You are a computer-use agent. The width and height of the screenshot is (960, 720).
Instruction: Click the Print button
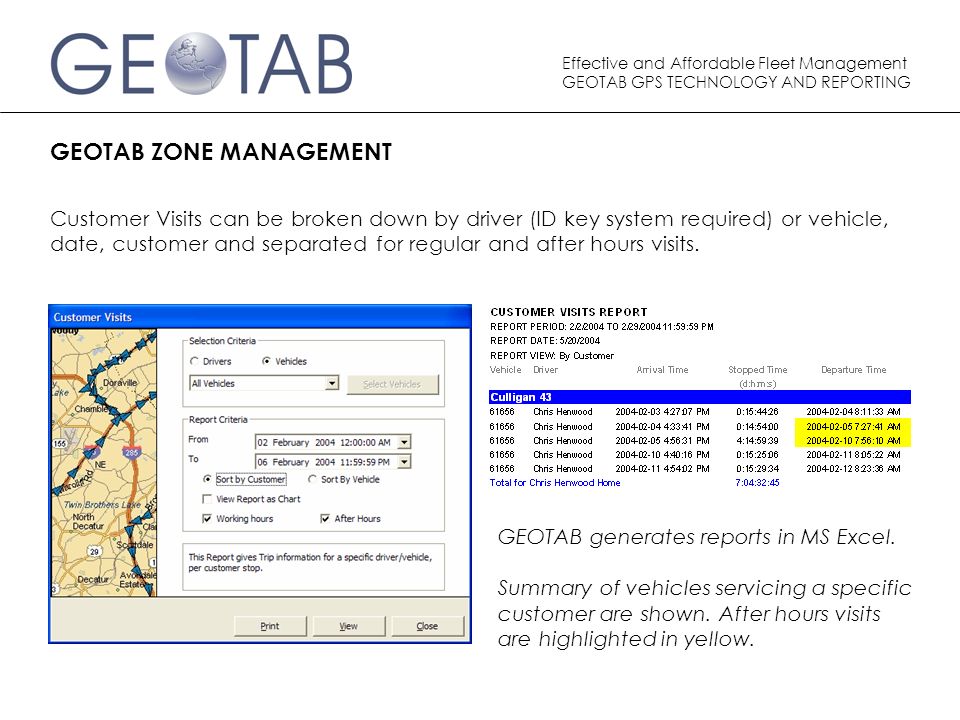tap(270, 626)
